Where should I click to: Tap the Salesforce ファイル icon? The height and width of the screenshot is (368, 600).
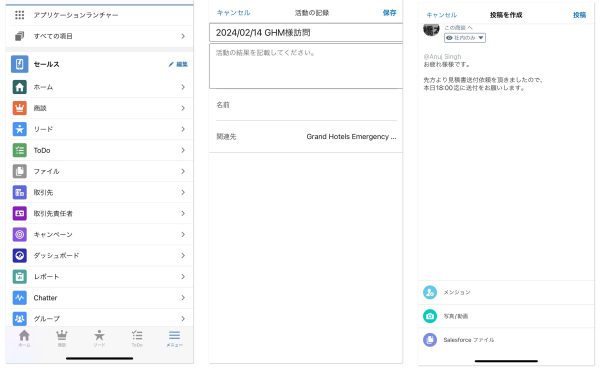click(430, 340)
